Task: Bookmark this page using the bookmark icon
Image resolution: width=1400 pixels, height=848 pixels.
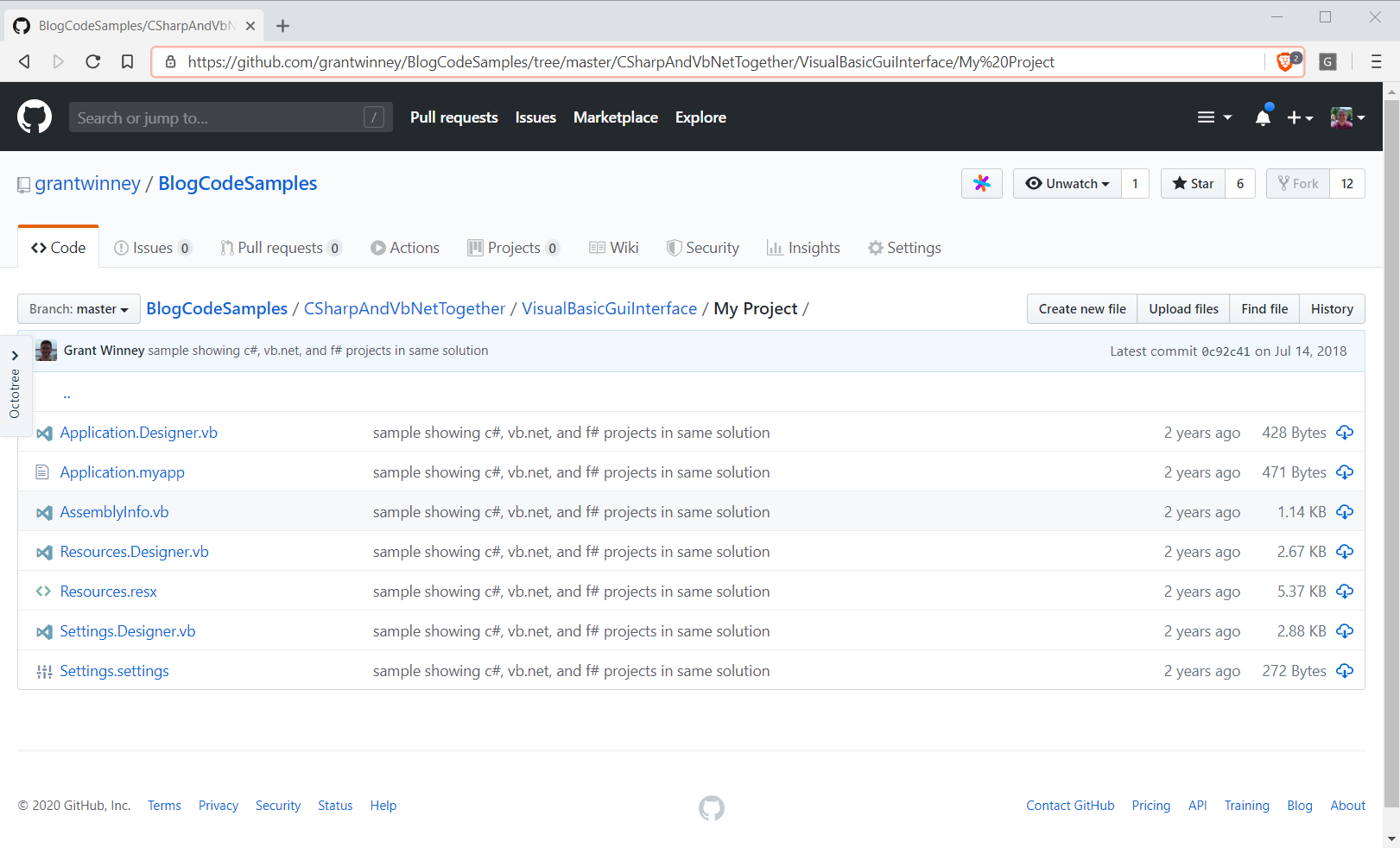Action: [x=127, y=61]
